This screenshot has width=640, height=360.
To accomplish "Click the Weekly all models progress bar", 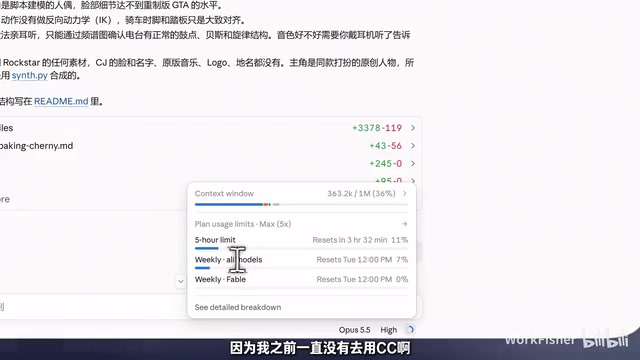I will point(301,268).
